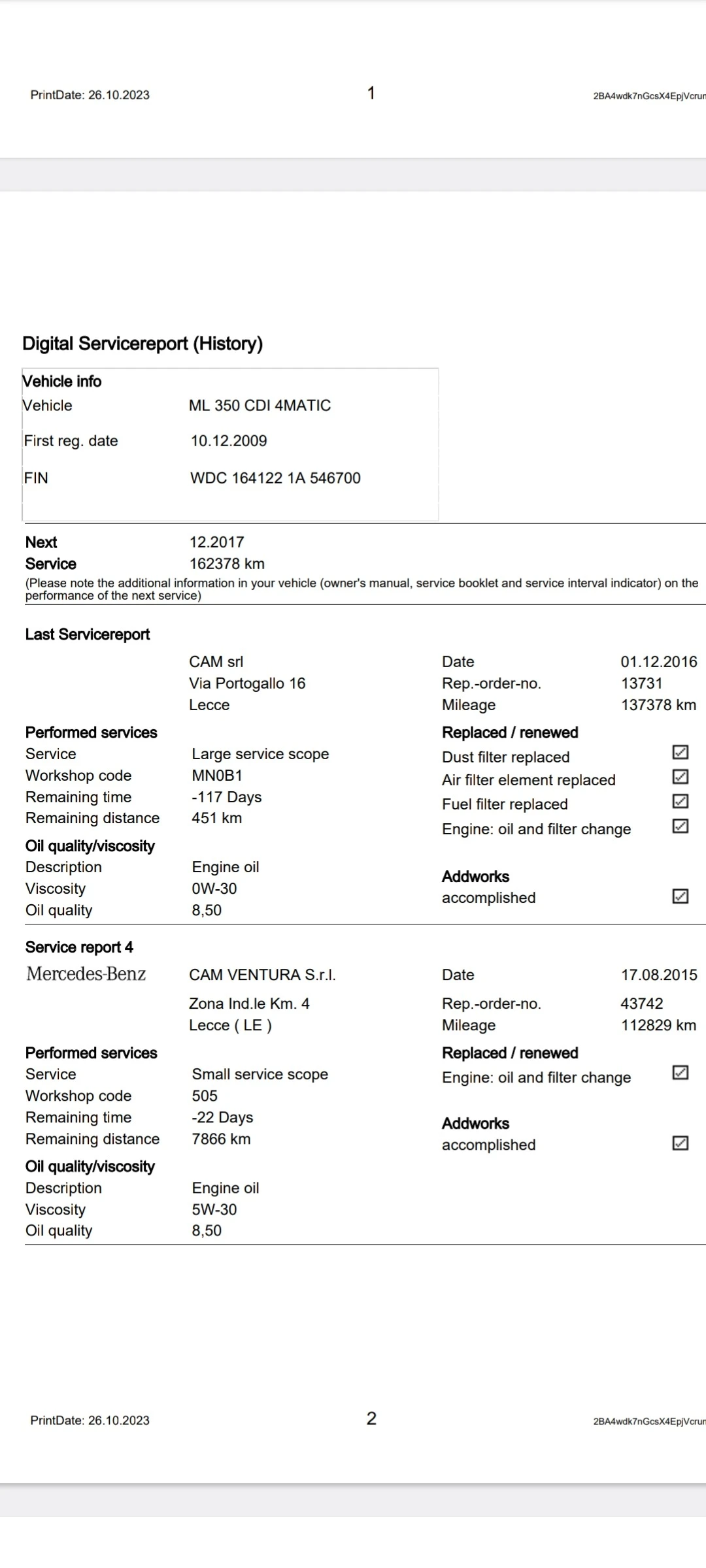Select the Via Portogallo 16 address
Image resolution: width=706 pixels, height=1568 pixels.
[247, 683]
